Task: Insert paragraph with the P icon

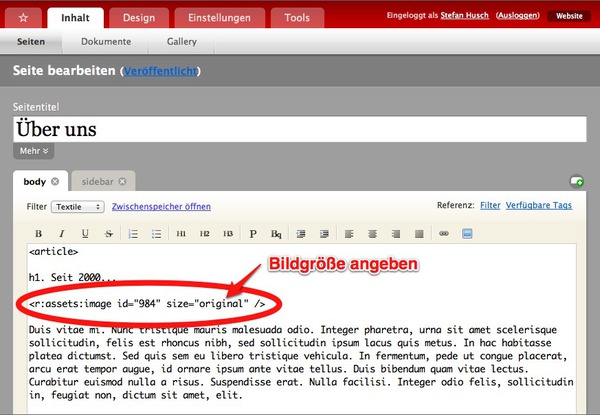Action: (x=253, y=233)
